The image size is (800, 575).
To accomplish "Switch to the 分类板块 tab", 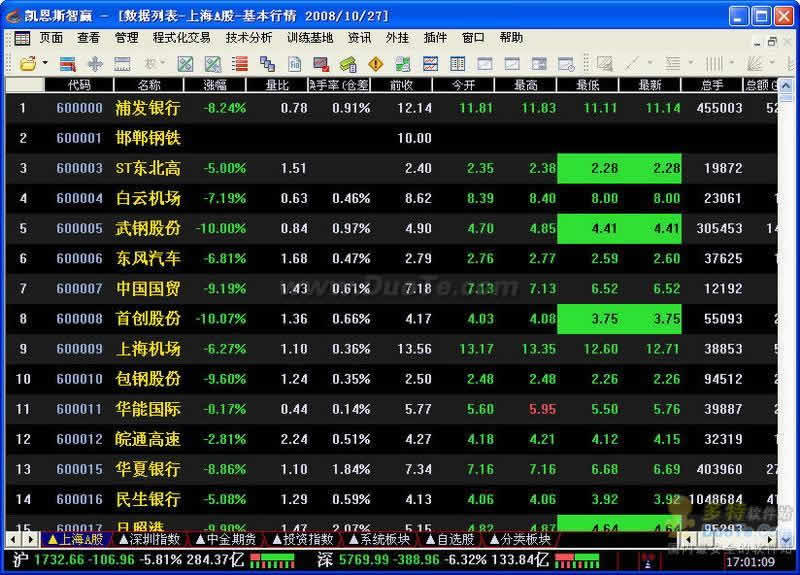I will tap(520, 539).
